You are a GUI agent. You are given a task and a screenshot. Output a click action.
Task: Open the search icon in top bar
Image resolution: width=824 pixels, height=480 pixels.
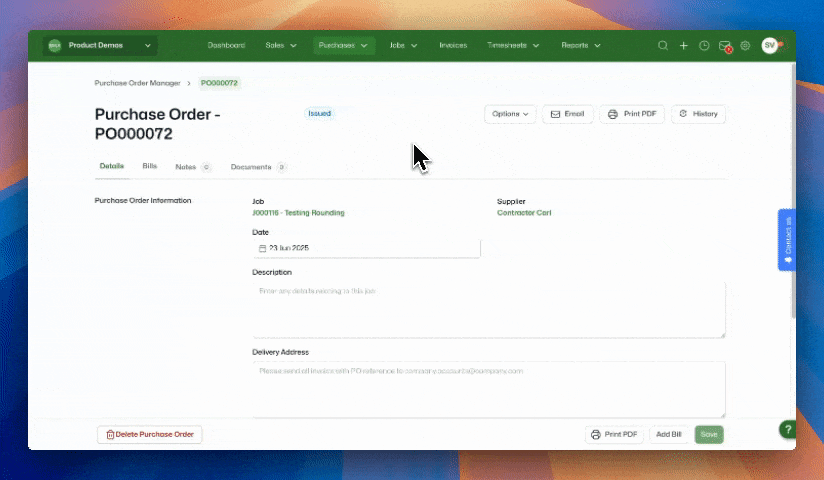pos(663,46)
